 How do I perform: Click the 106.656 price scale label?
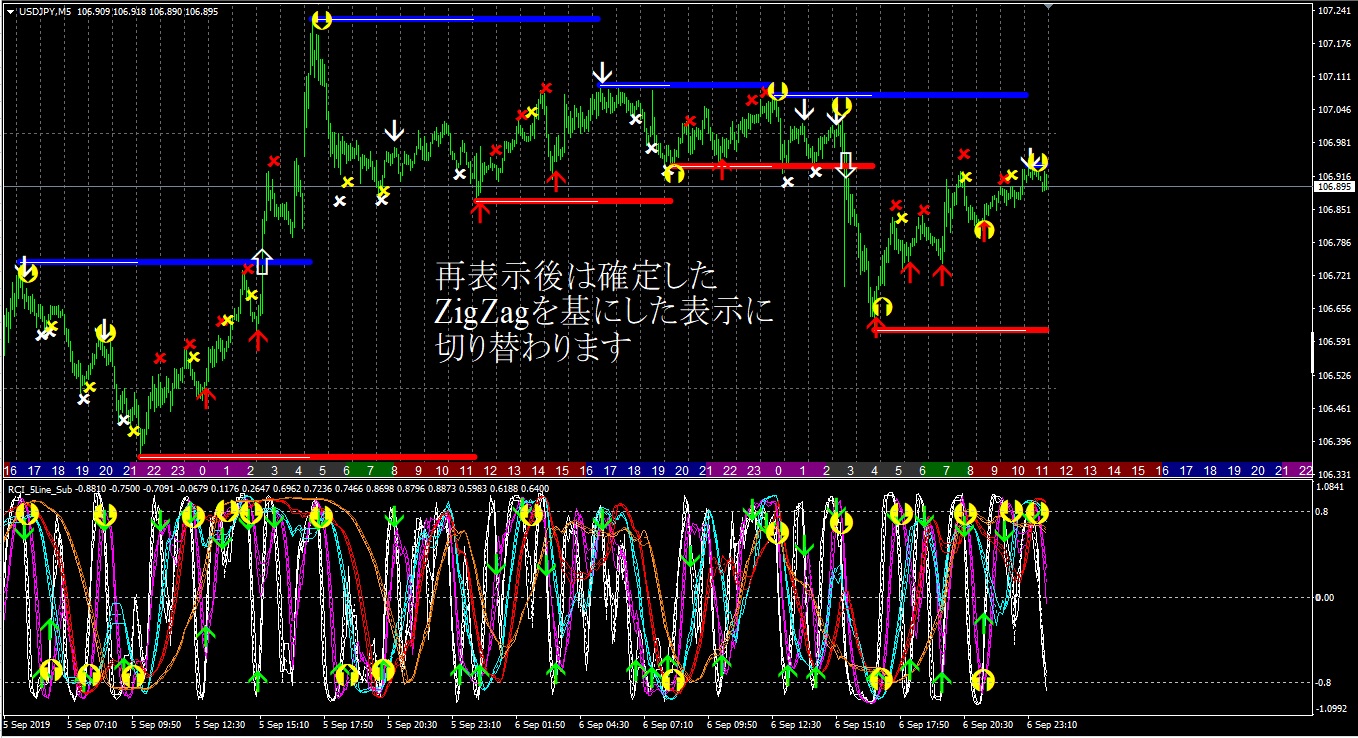[x=1333, y=309]
